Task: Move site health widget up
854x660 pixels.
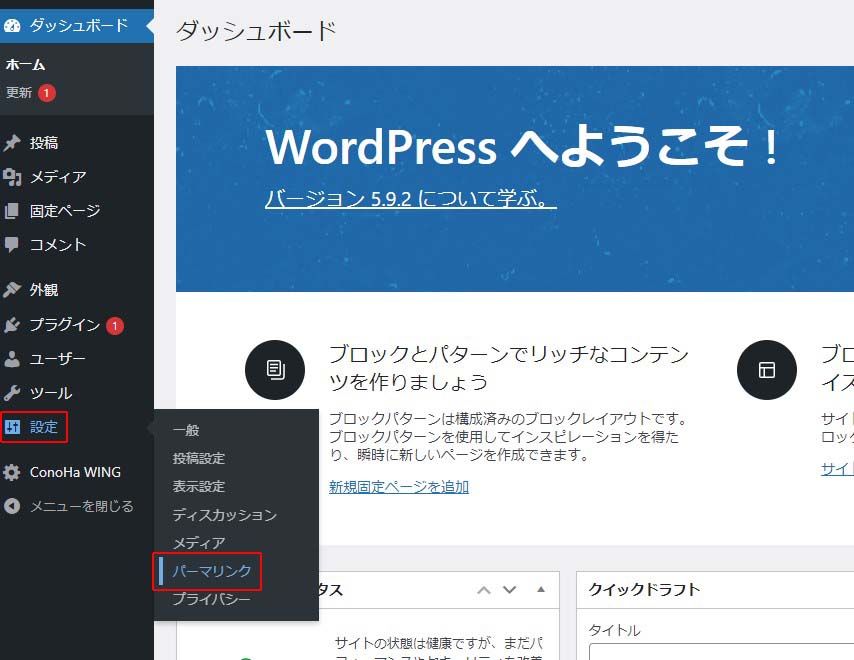Action: tap(484, 590)
